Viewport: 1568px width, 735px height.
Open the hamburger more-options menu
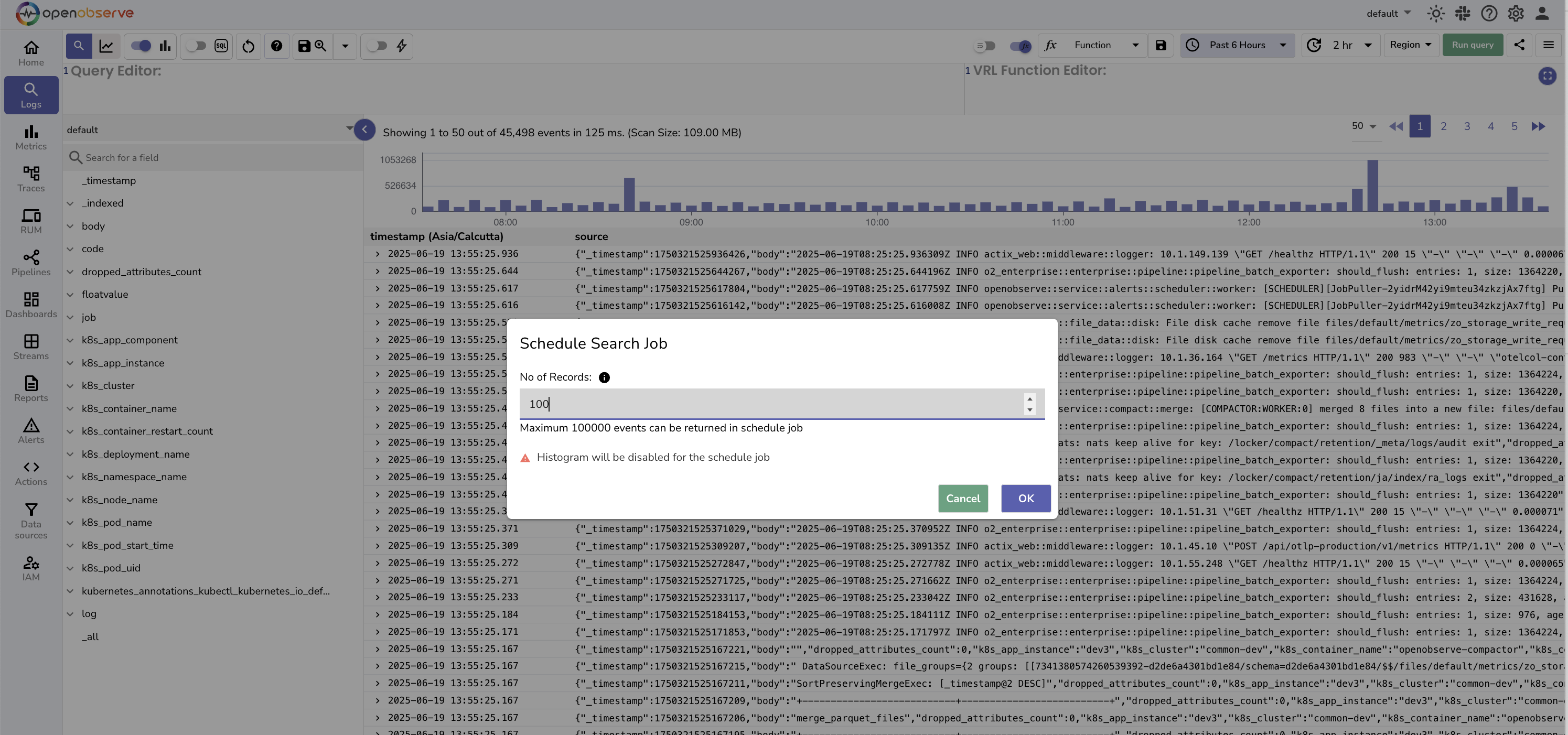tap(1549, 45)
